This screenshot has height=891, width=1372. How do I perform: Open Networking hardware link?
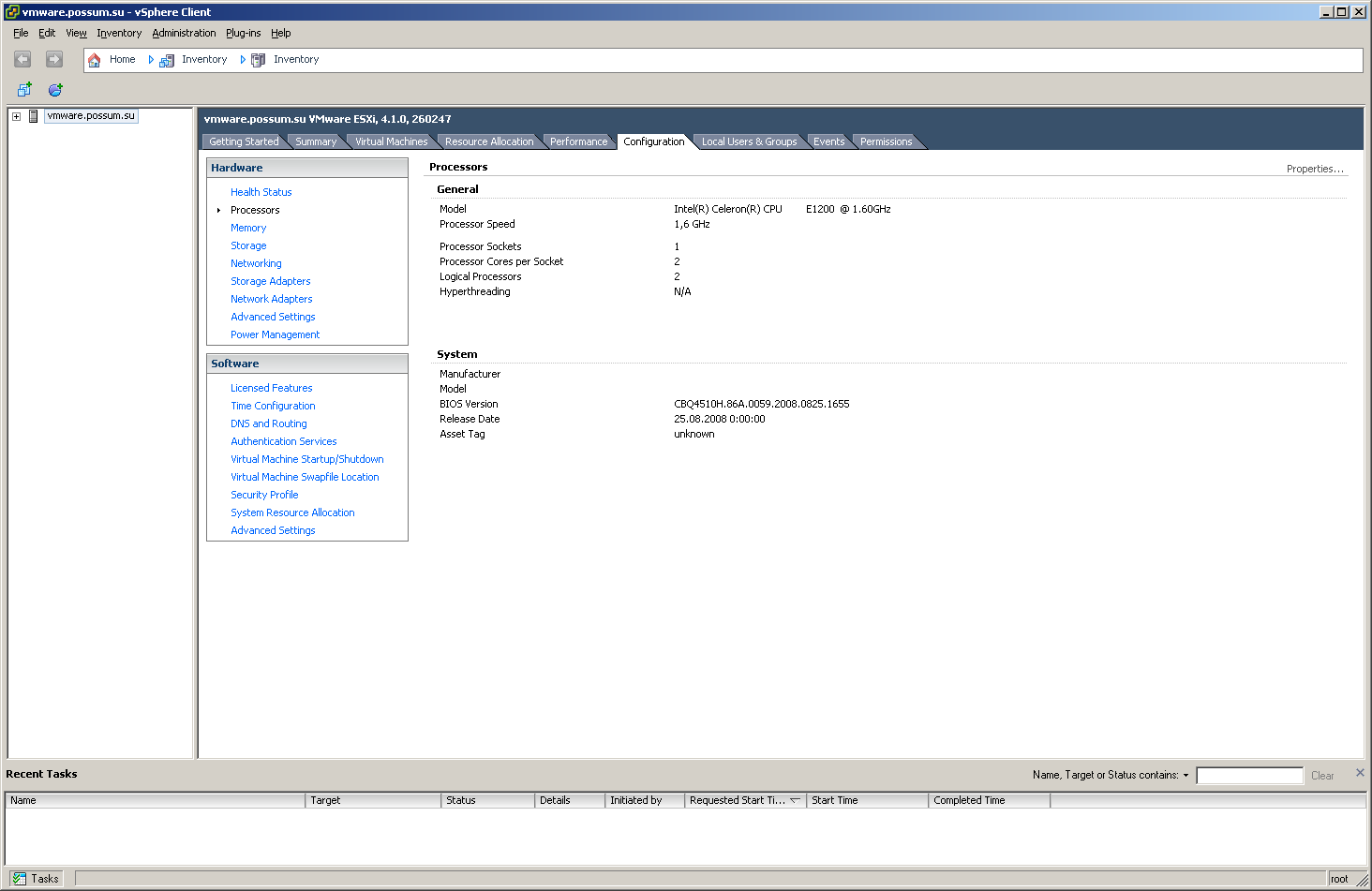[256, 263]
